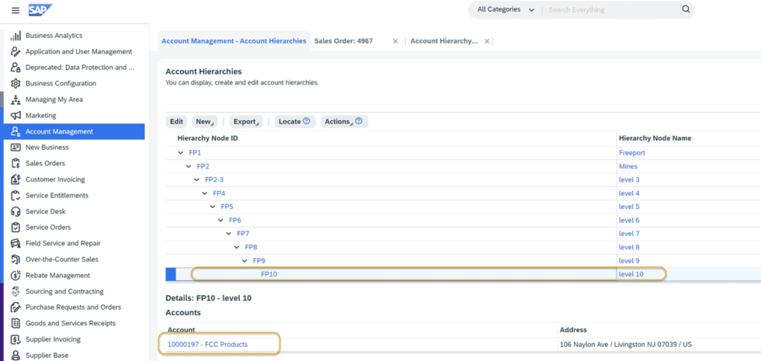The width and height of the screenshot is (761, 361).
Task: Click Rebate Management icon
Action: click(16, 275)
